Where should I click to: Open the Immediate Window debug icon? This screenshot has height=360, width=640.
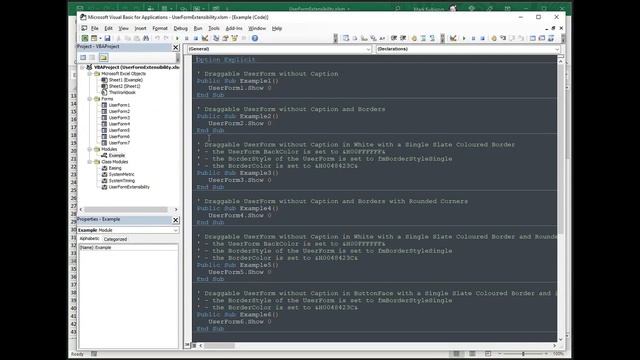point(542,38)
